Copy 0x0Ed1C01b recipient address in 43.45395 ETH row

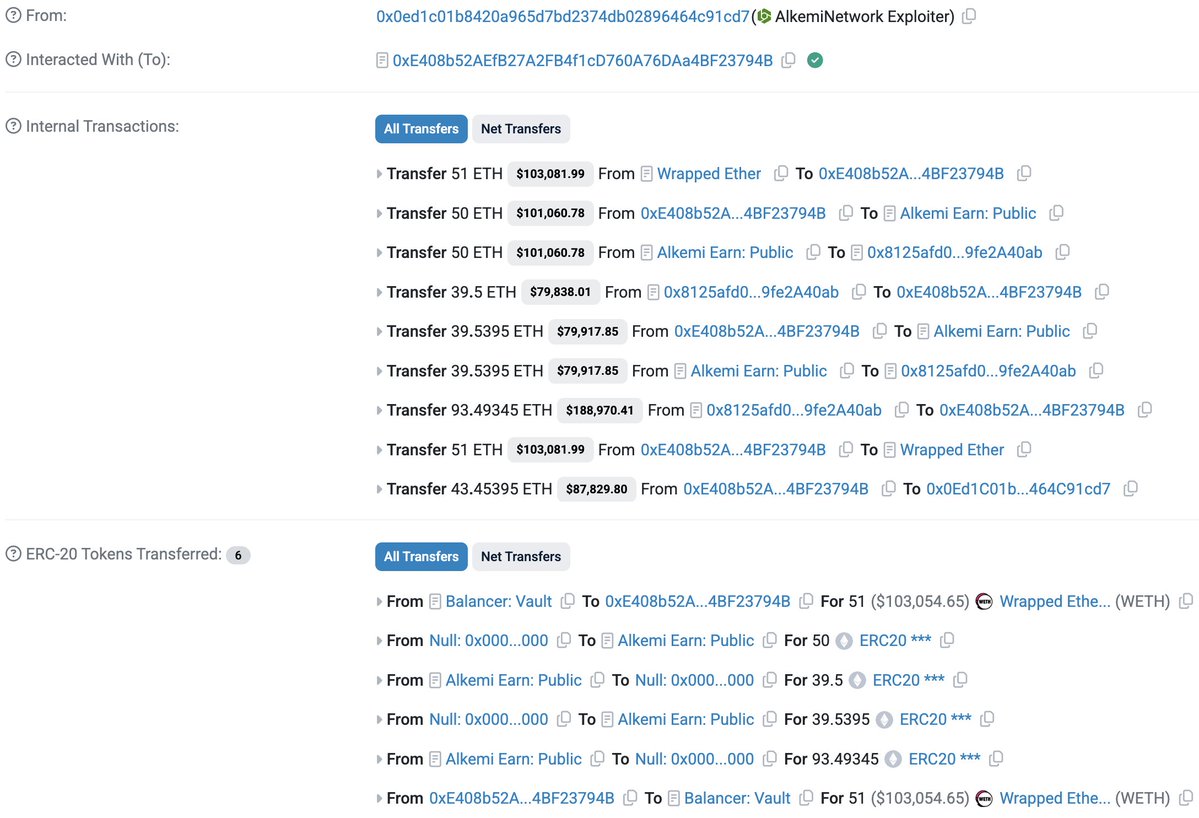click(1130, 489)
